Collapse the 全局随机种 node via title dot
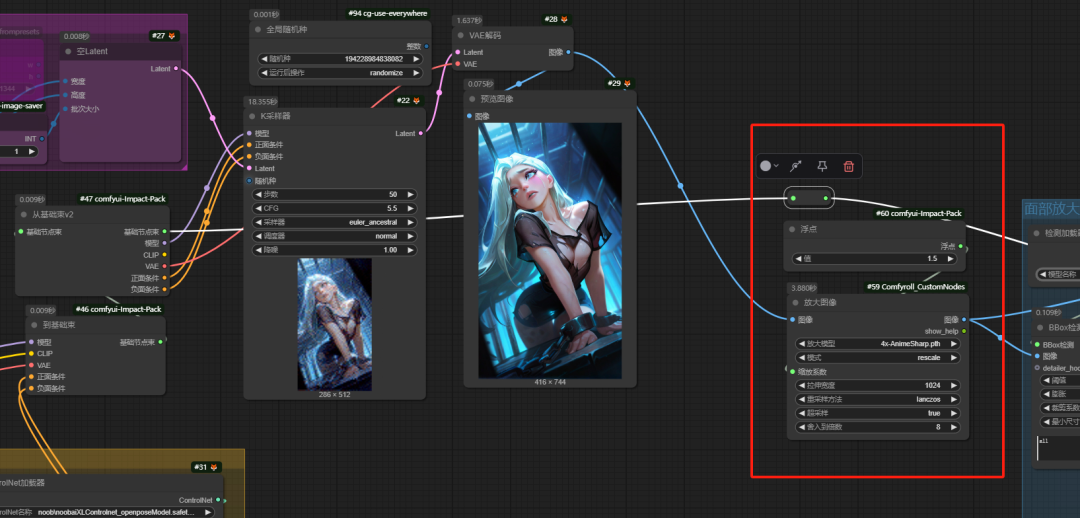 (x=258, y=30)
